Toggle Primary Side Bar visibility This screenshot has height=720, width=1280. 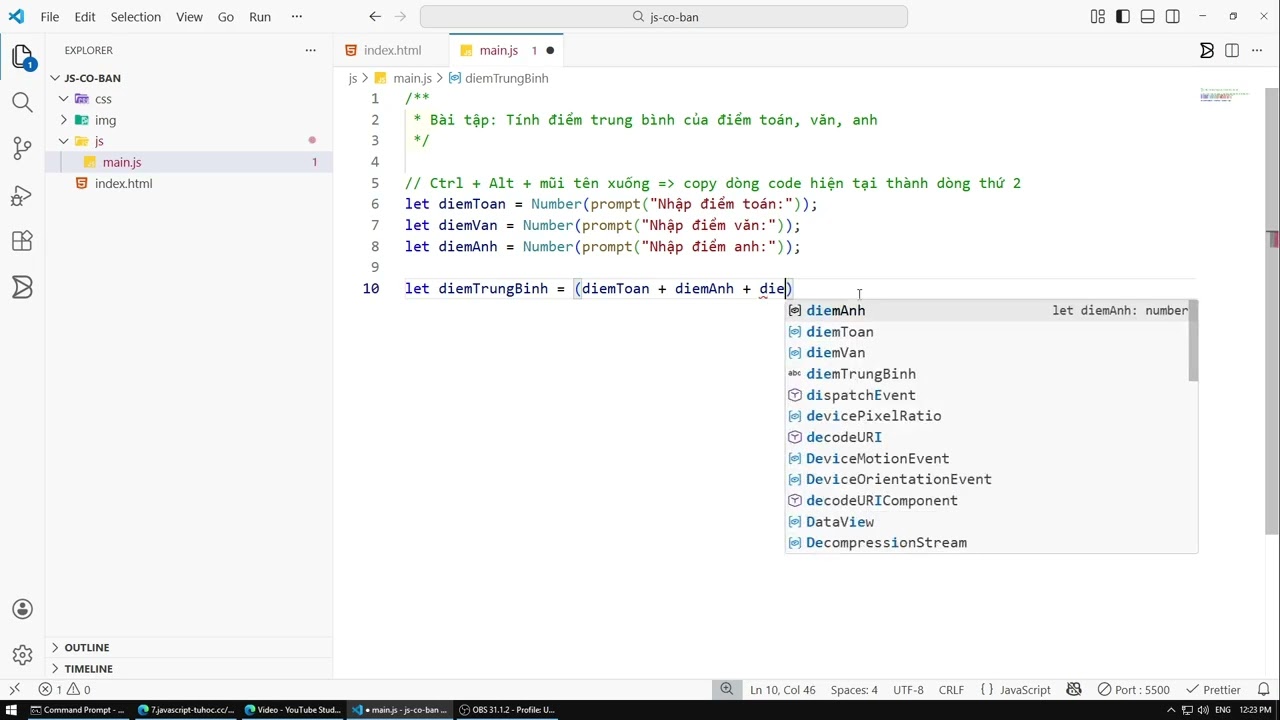coord(1123,16)
